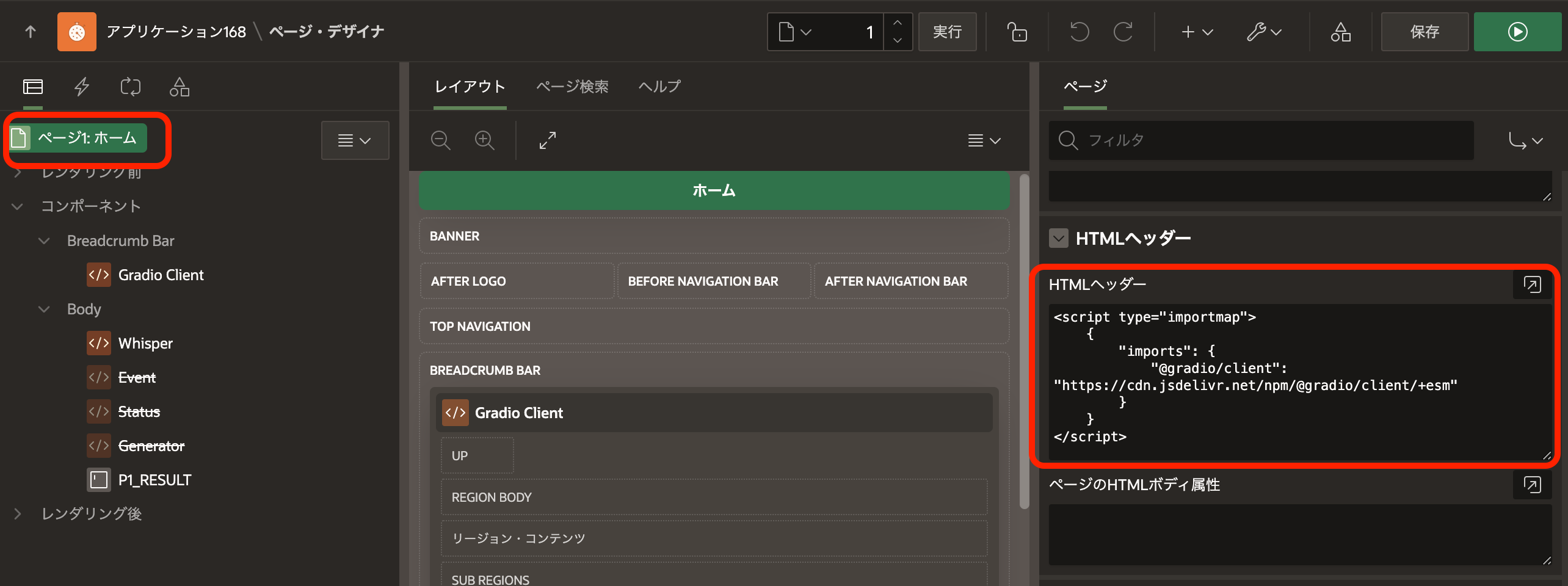Click the page lock icon
Image resolution: width=1568 pixels, height=586 pixels.
click(1017, 32)
